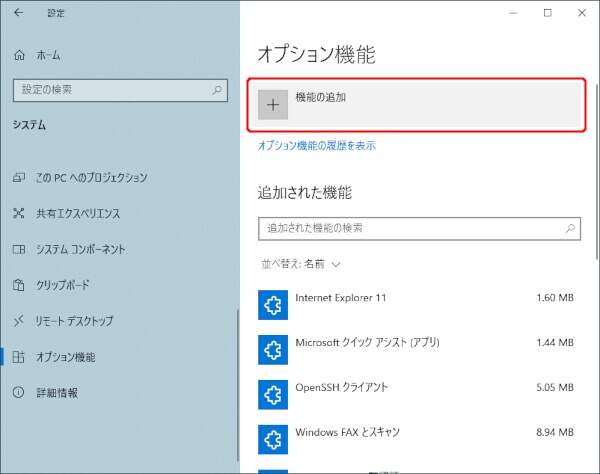Click the sidebar vertical scrollbar

click(238, 386)
